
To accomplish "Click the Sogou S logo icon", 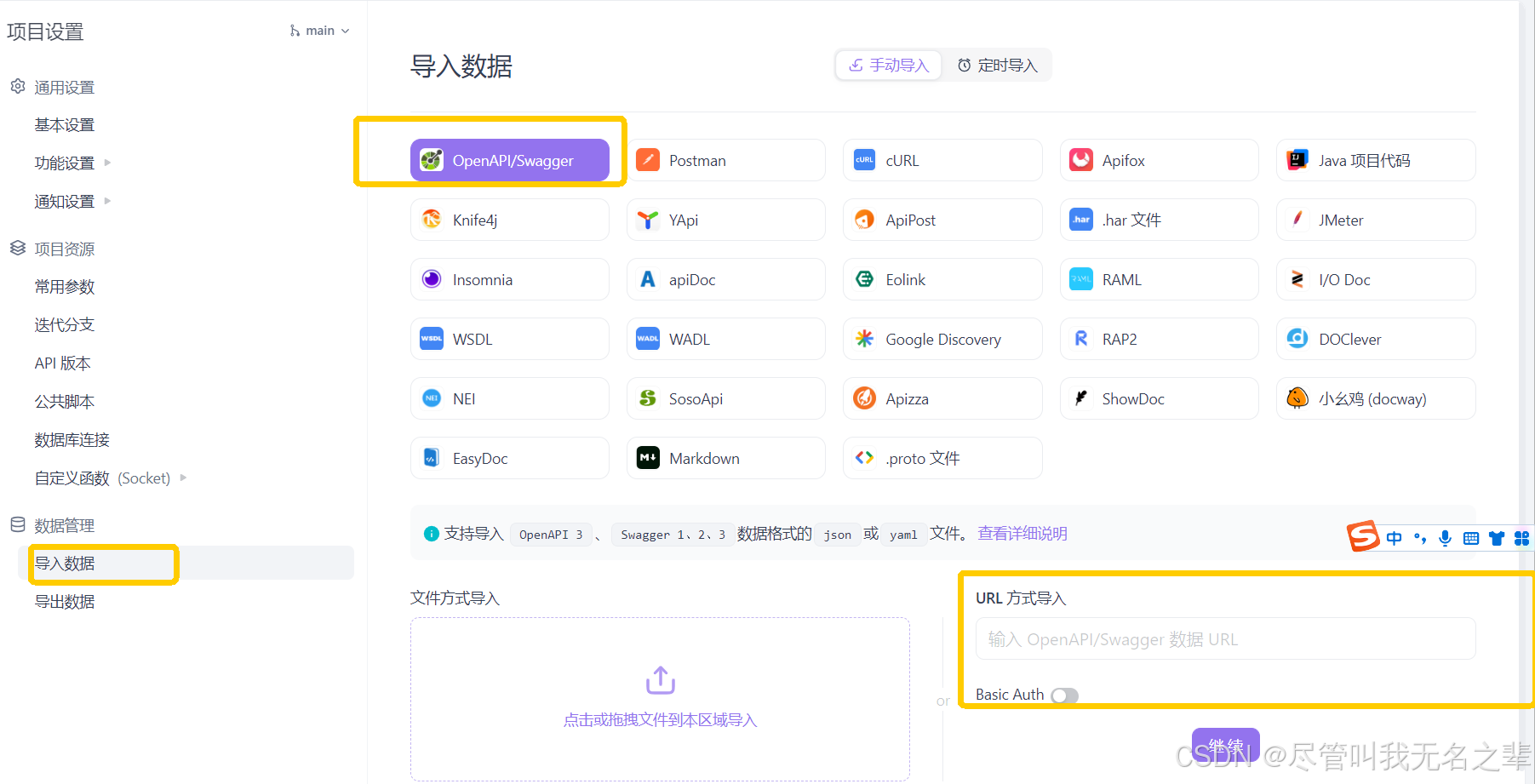I will tap(1363, 536).
